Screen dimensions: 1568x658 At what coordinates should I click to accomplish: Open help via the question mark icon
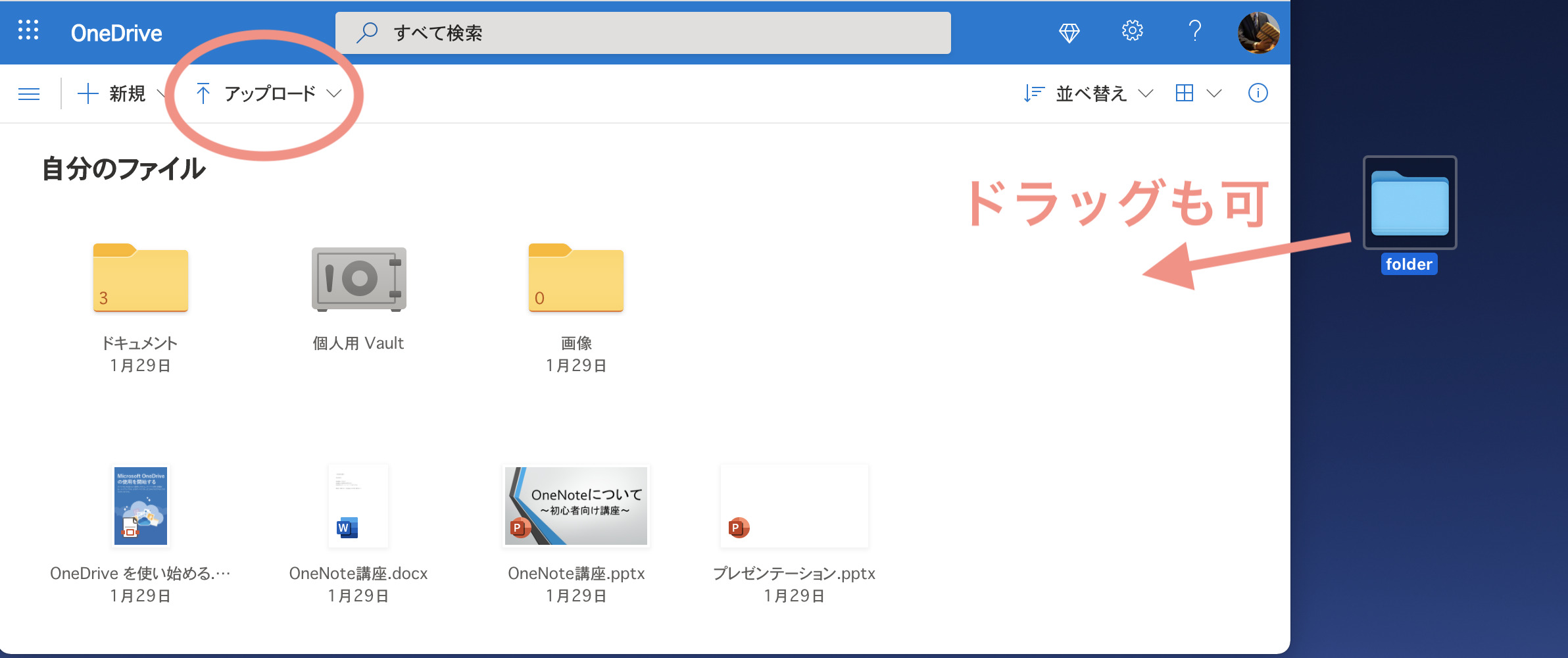[1194, 31]
